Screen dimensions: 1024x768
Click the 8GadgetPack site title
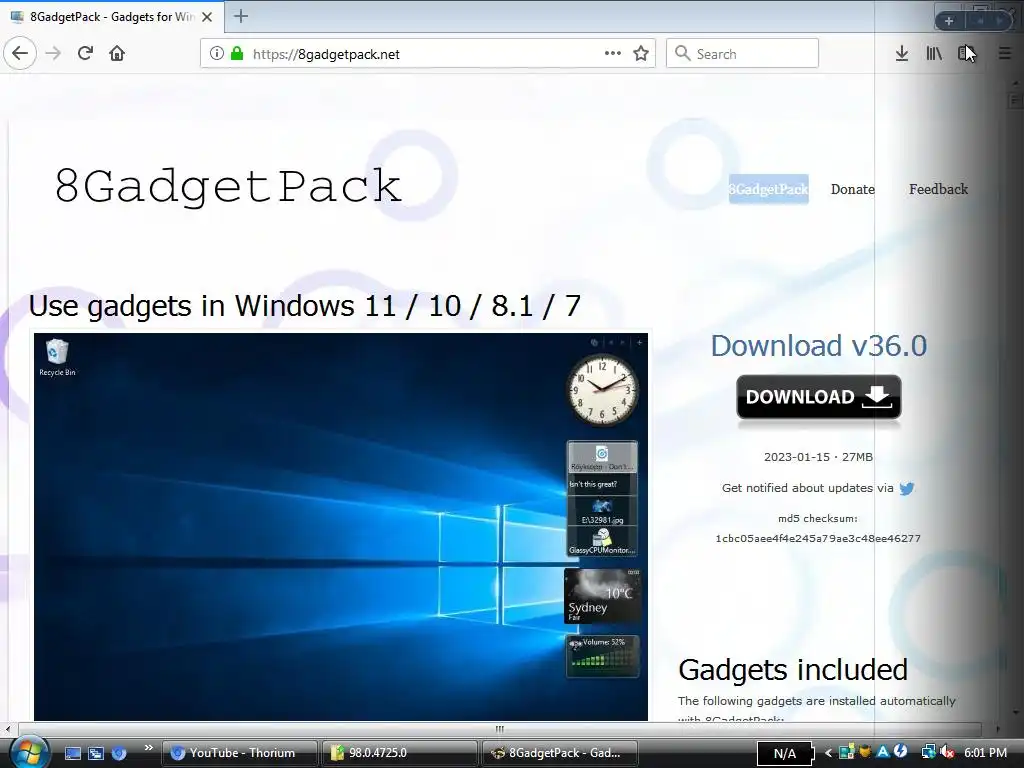[x=228, y=186]
